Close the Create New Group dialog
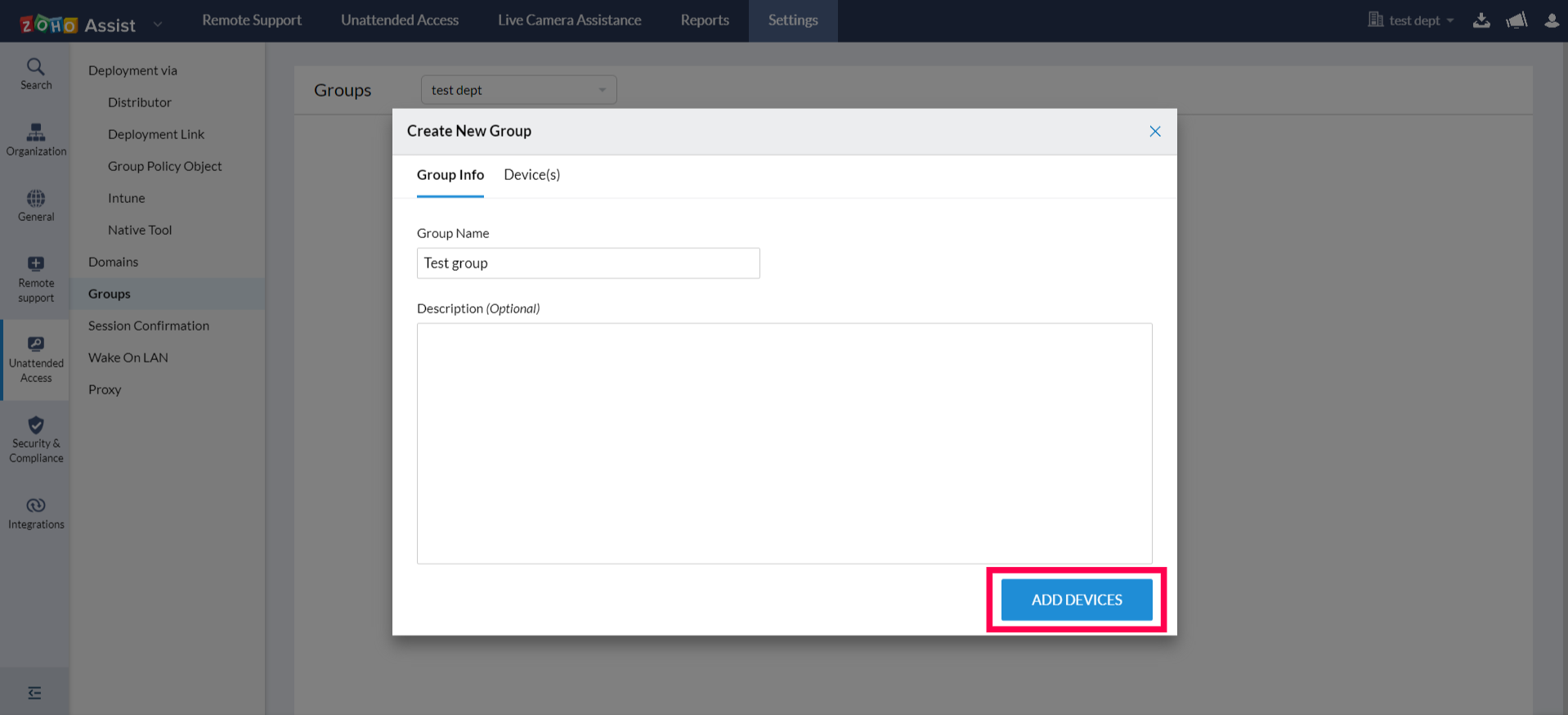 pyautogui.click(x=1154, y=132)
